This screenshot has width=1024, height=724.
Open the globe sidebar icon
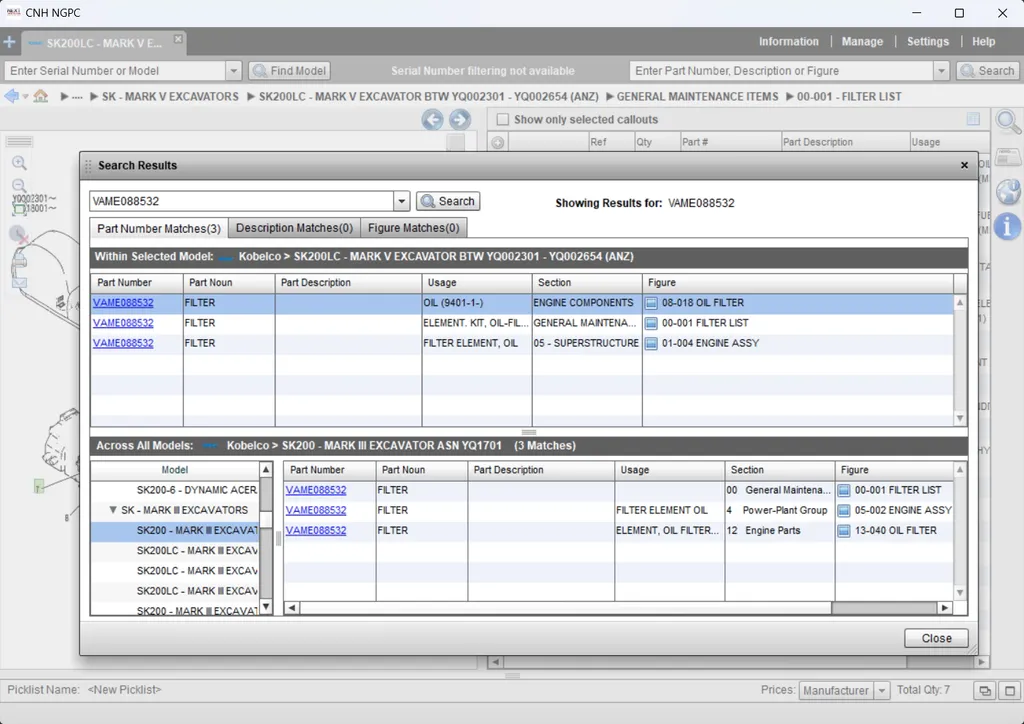[x=1008, y=192]
